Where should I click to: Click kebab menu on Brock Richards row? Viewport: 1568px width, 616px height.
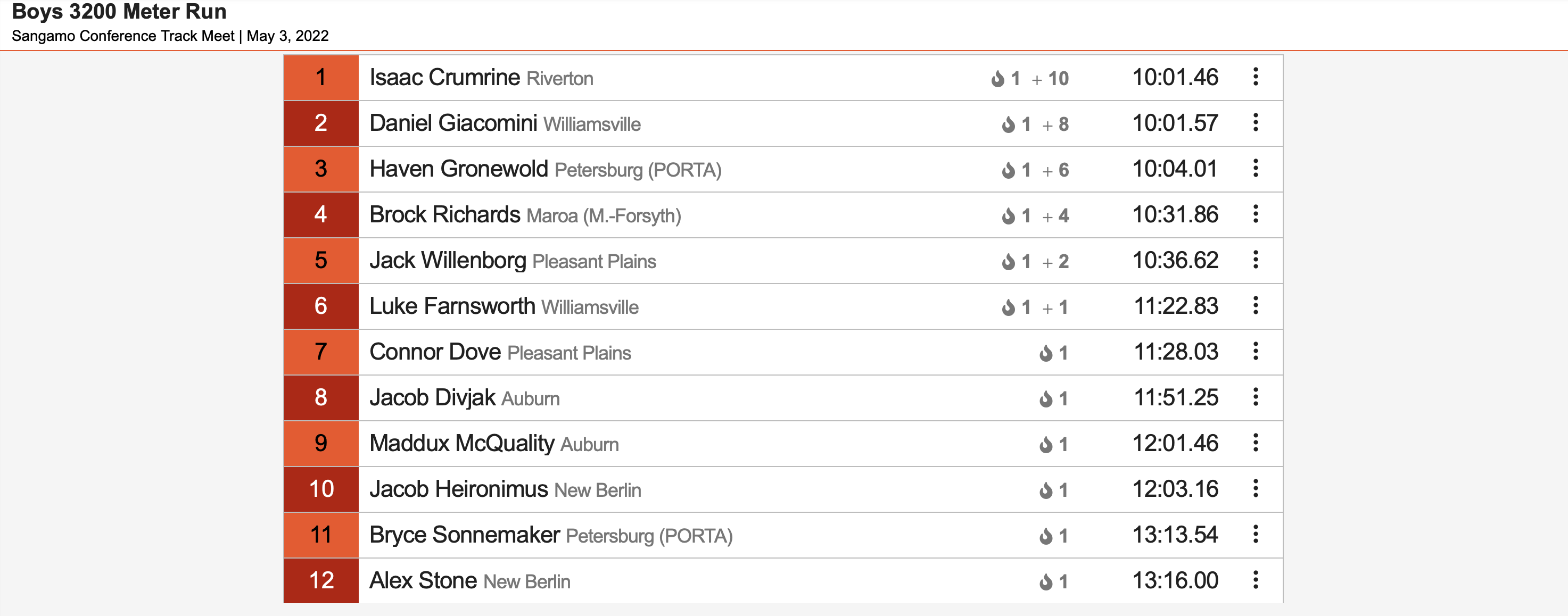(1255, 214)
